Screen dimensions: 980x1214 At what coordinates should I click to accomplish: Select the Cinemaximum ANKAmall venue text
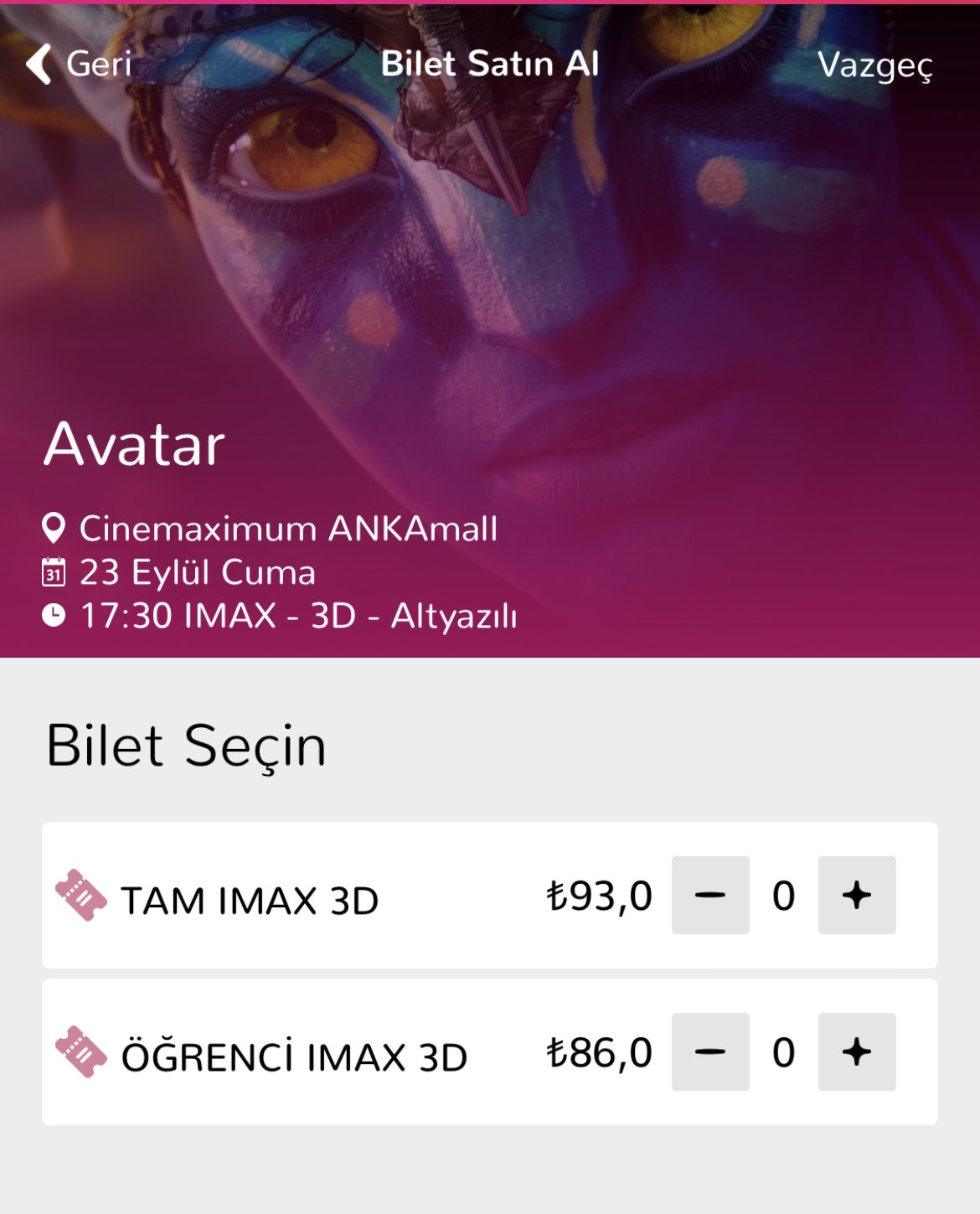(x=288, y=529)
